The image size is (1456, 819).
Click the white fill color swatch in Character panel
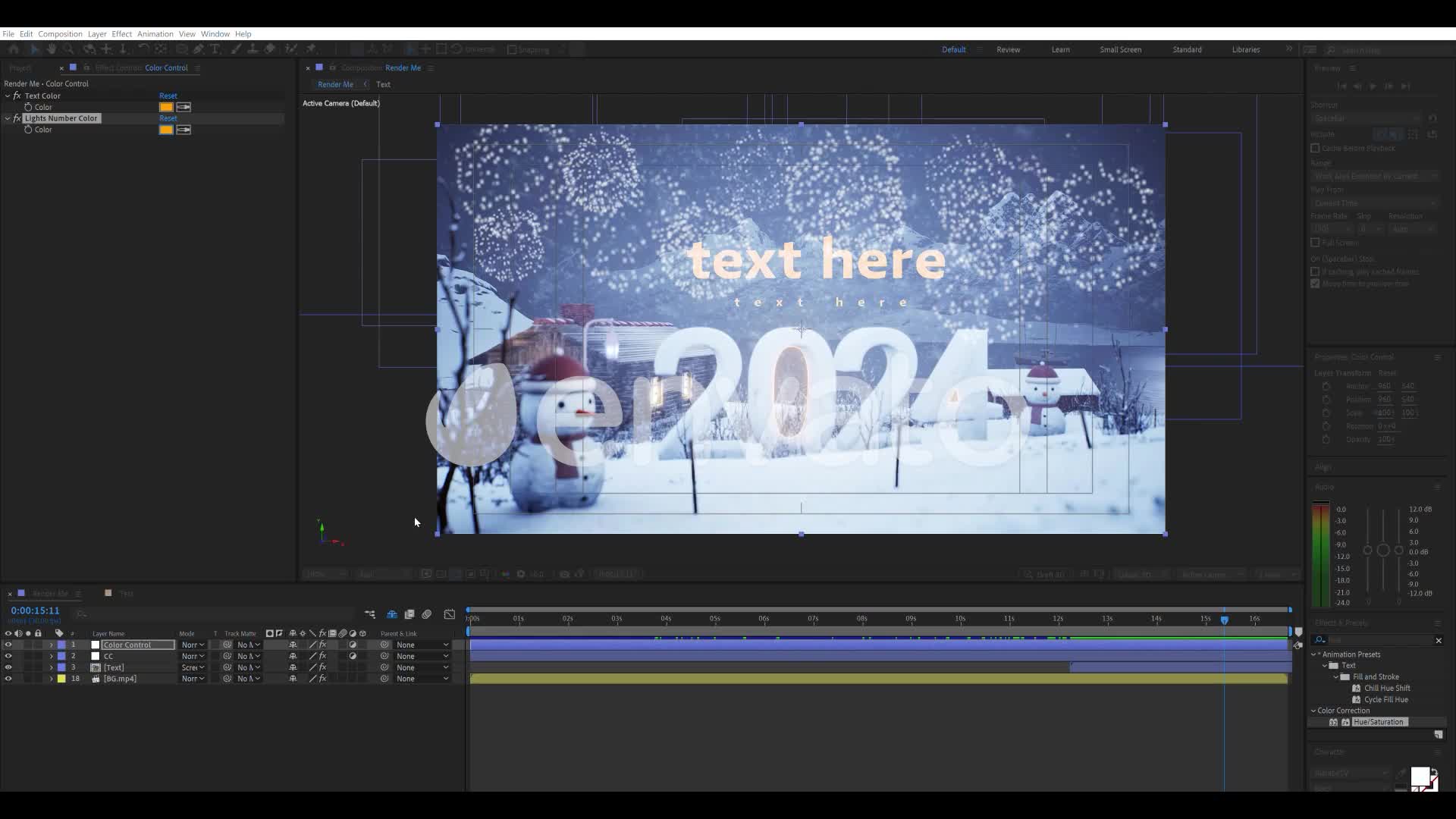pyautogui.click(x=1420, y=776)
